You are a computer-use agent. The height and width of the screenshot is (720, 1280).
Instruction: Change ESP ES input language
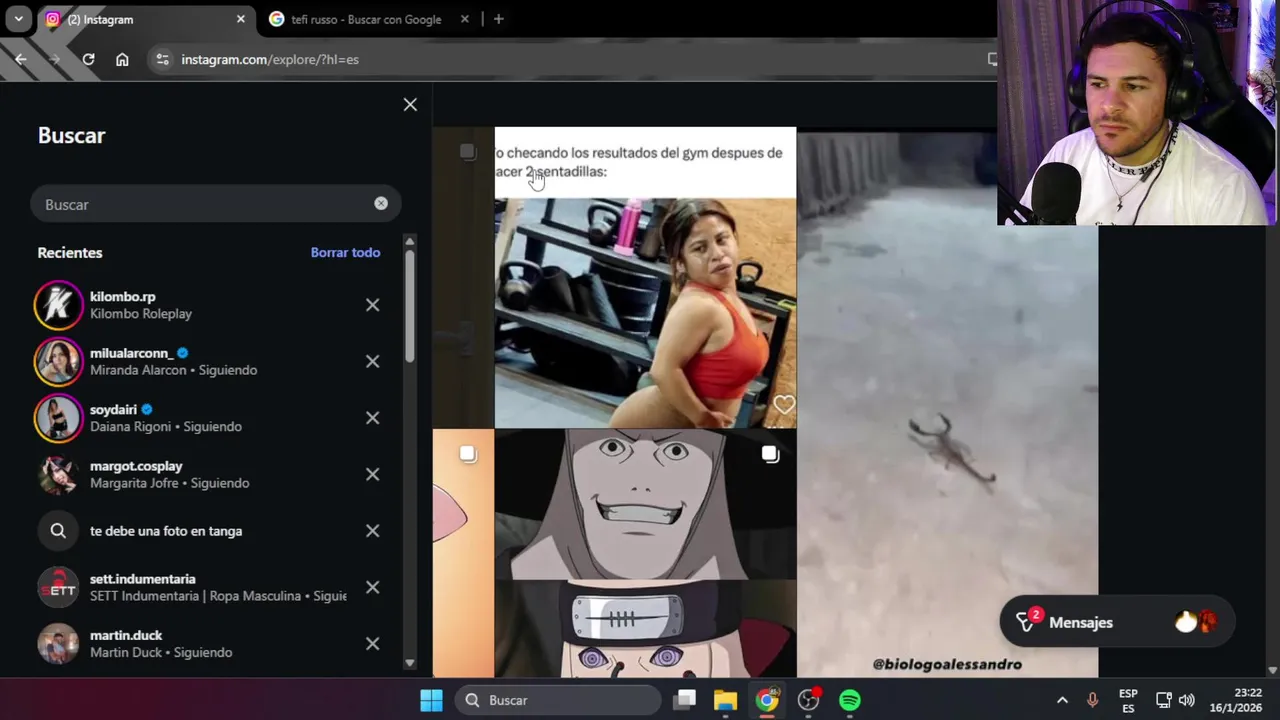(1128, 700)
